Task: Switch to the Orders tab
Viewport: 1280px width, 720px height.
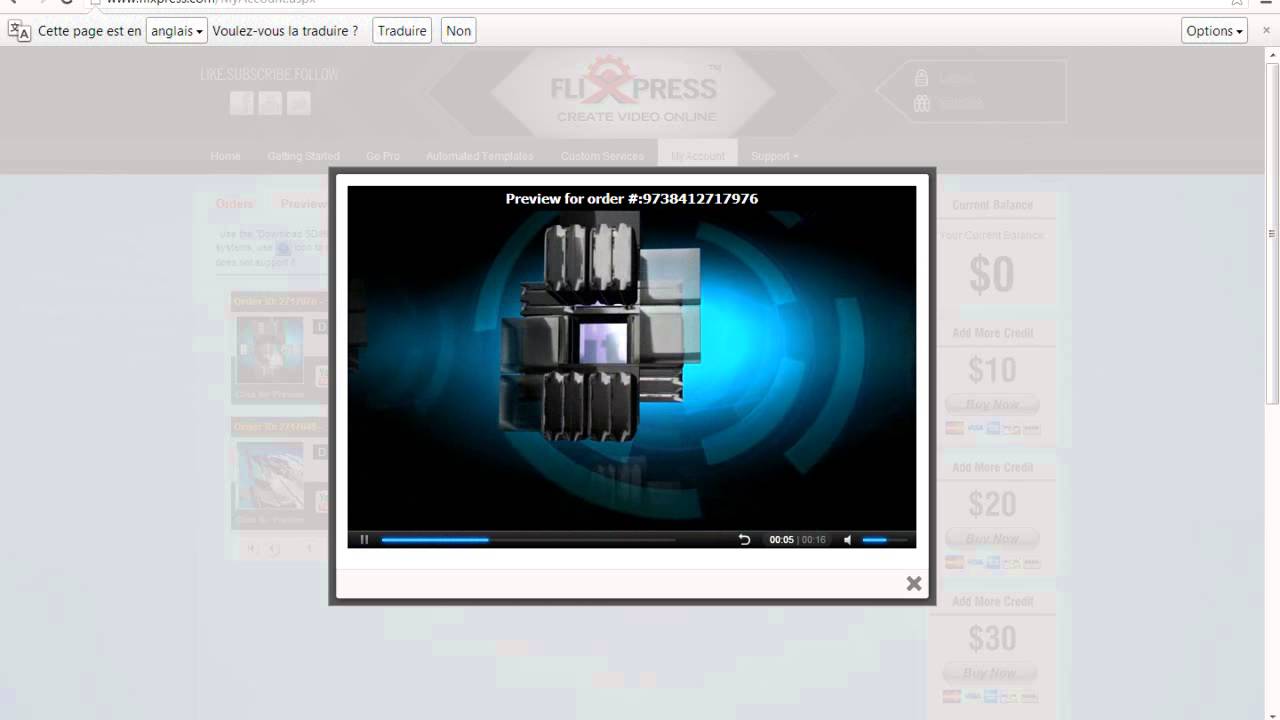Action: (235, 204)
